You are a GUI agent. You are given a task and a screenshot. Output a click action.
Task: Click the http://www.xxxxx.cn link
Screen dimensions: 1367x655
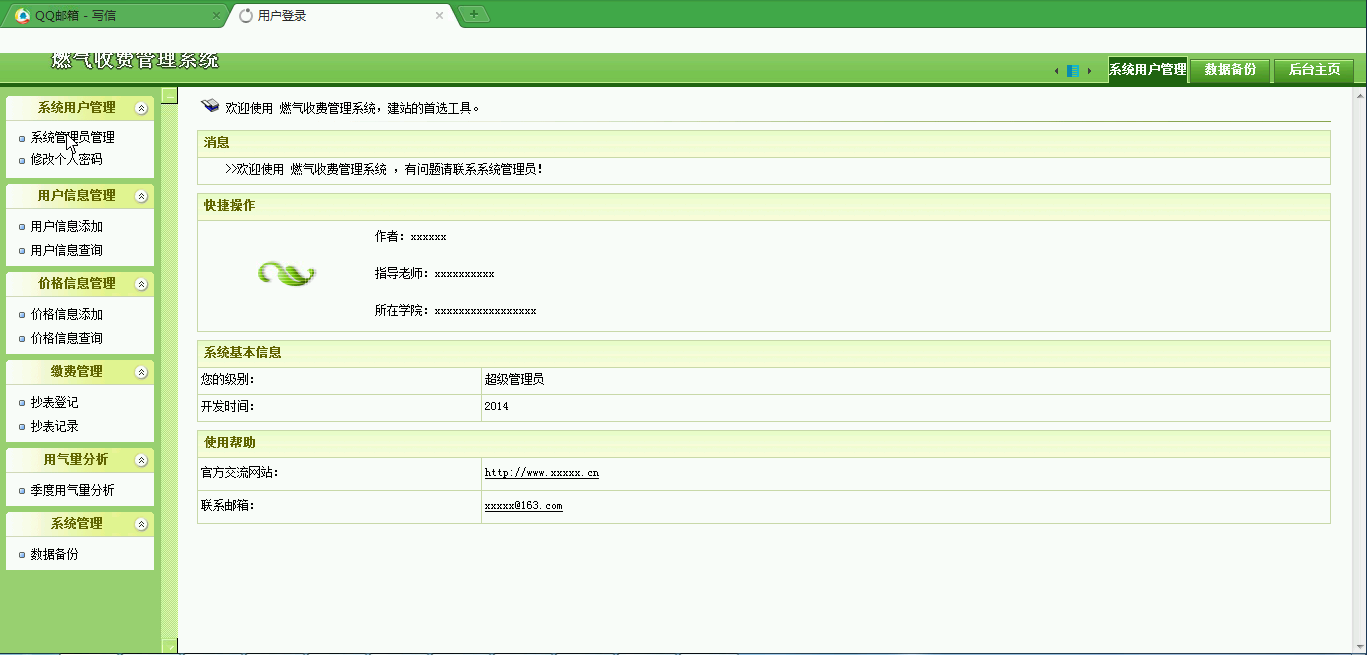[x=541, y=473]
